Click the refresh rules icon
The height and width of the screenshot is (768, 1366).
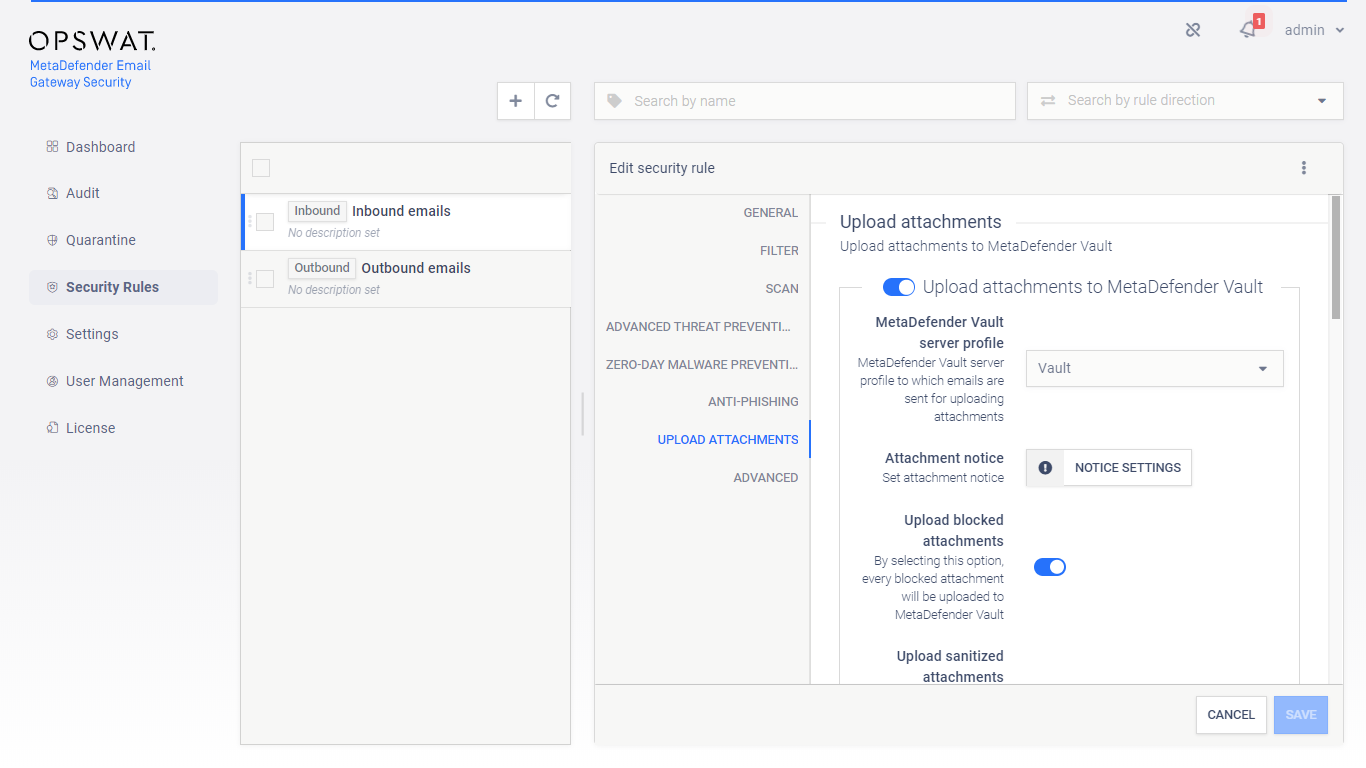tap(552, 101)
